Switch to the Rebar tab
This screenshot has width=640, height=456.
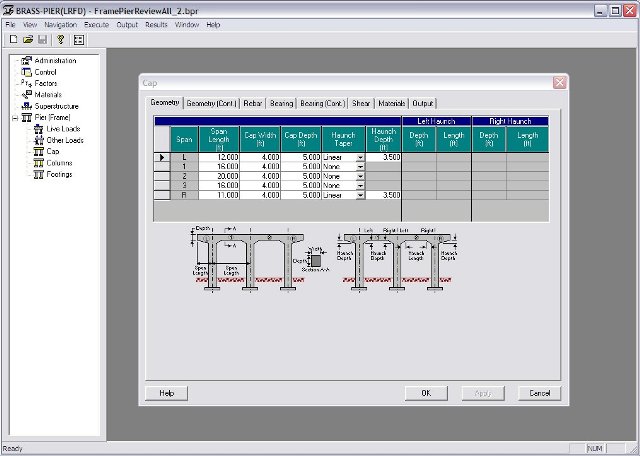click(253, 104)
